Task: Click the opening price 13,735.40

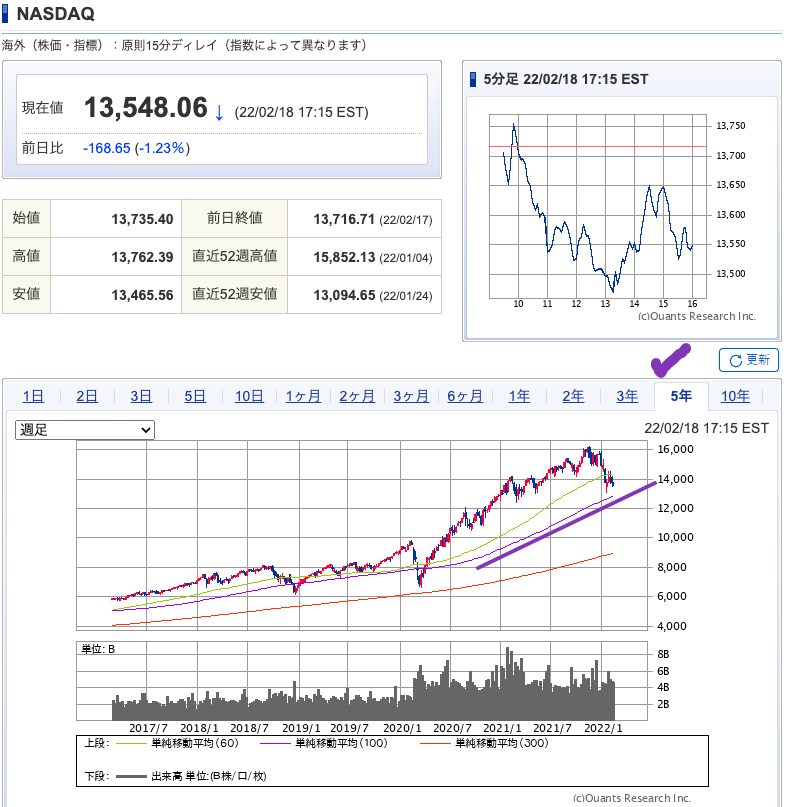Action: click(x=143, y=219)
